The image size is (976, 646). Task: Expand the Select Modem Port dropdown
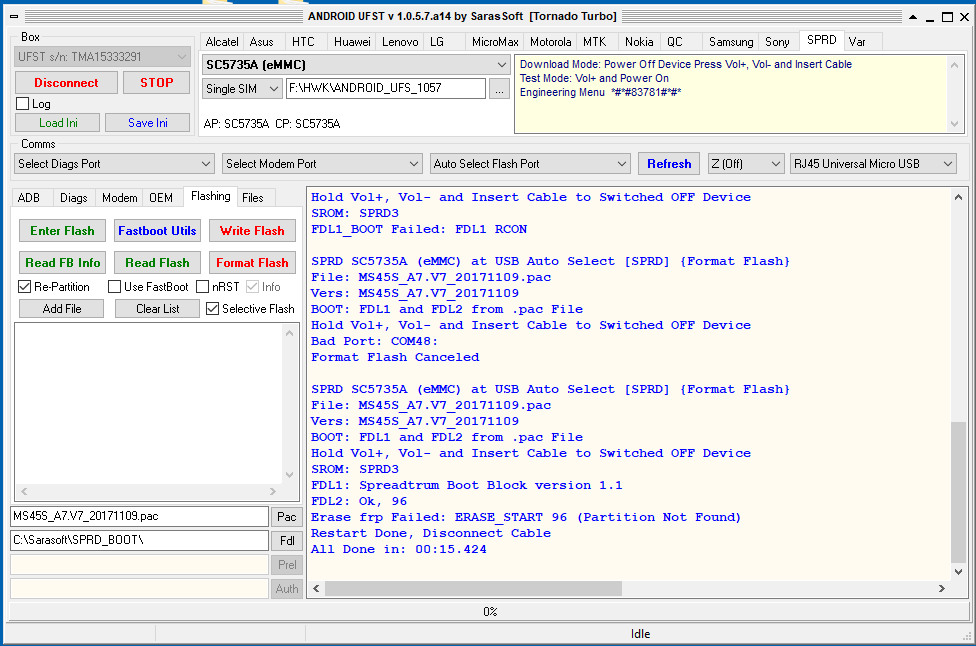414,164
